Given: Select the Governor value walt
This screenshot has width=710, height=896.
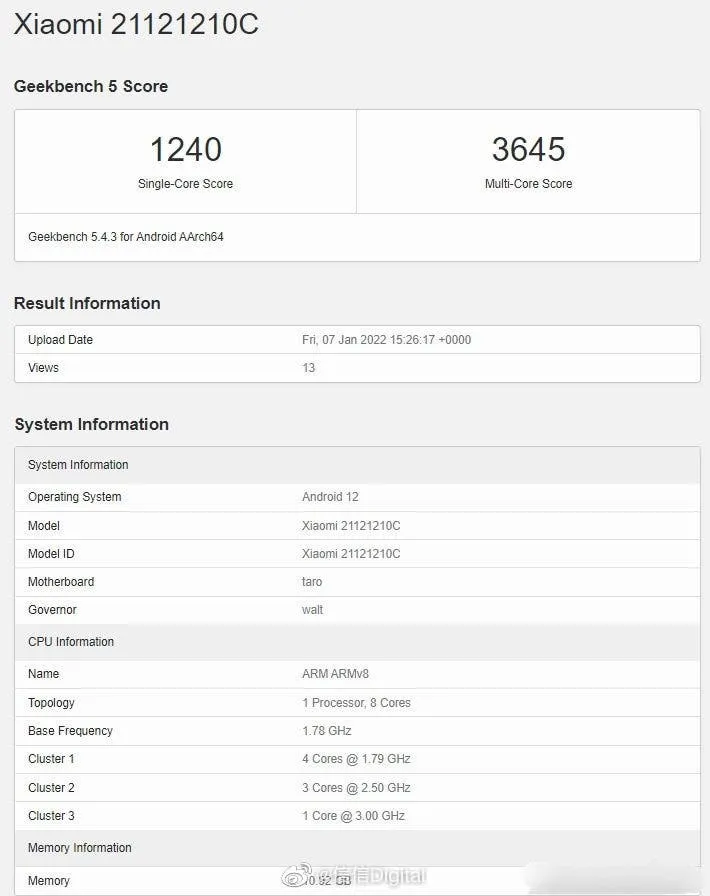Looking at the screenshot, I should 313,610.
